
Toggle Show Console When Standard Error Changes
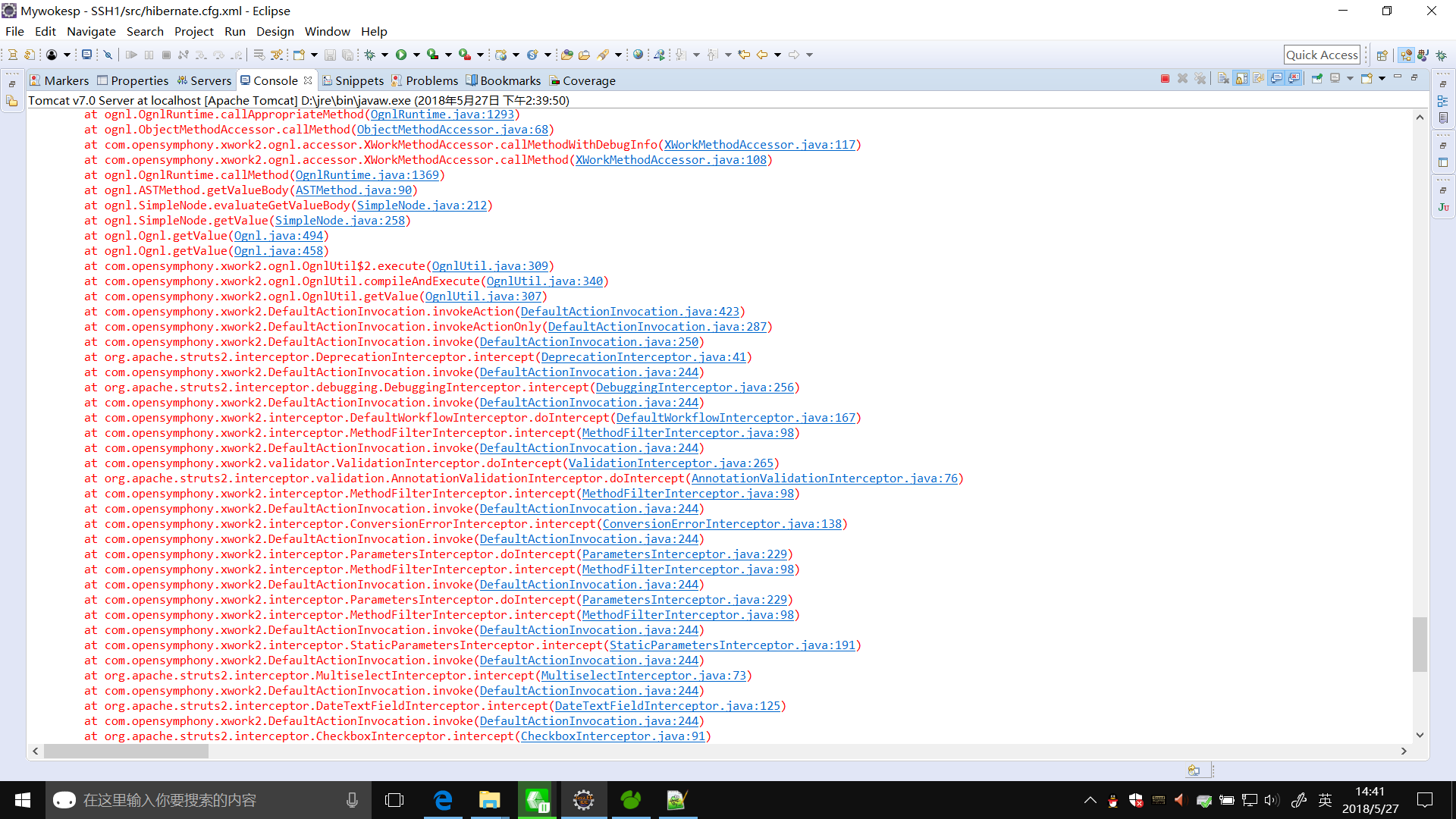pyautogui.click(x=1294, y=79)
